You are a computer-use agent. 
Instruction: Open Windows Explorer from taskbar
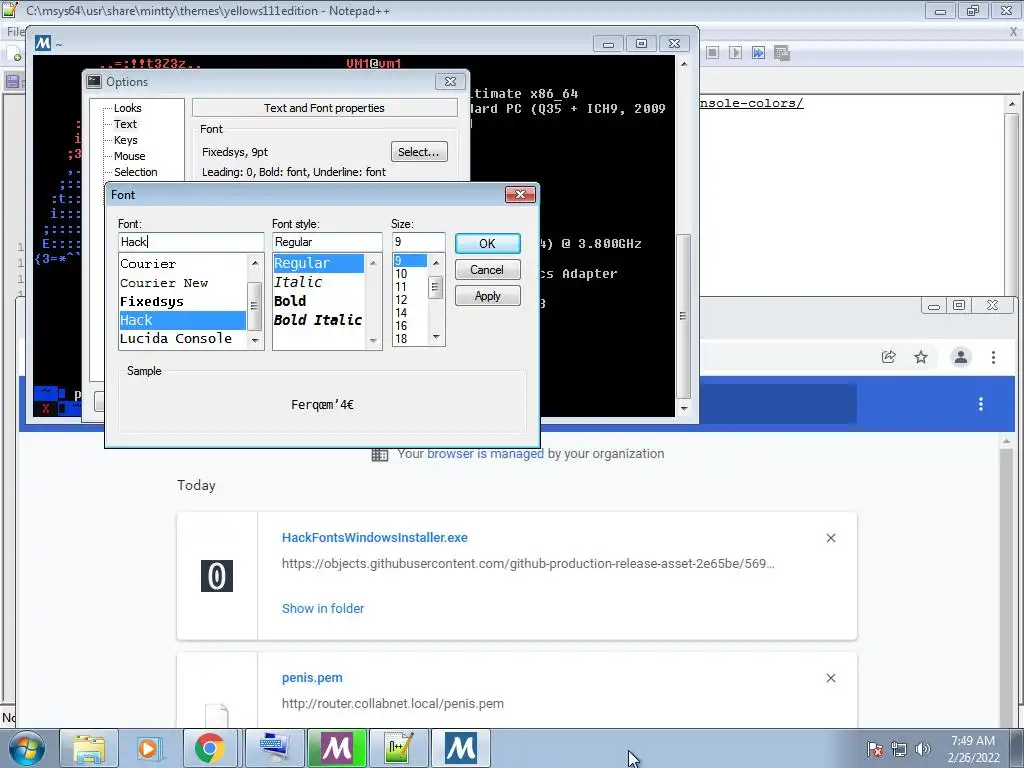point(89,748)
